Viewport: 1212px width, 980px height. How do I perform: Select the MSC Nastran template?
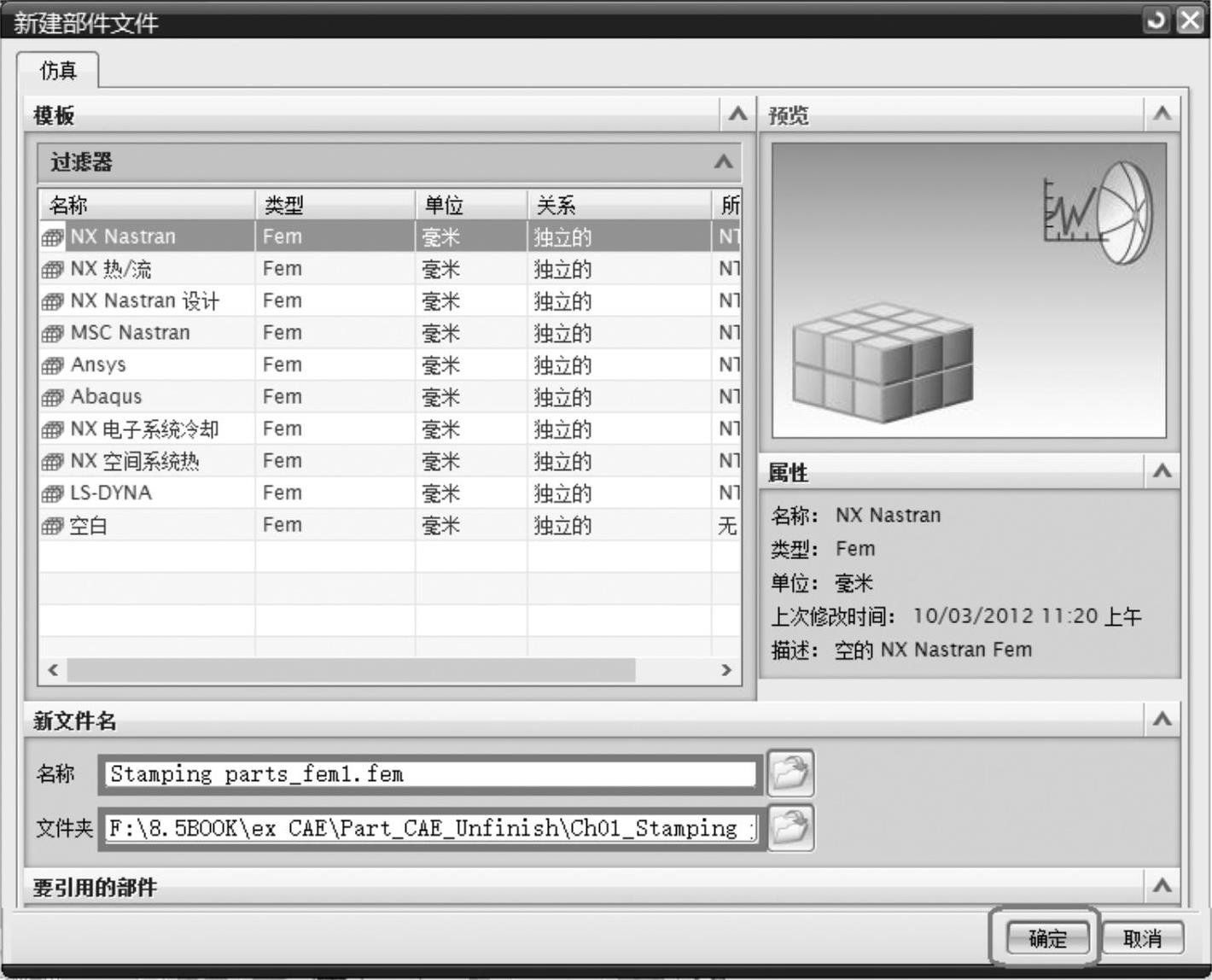[390, 333]
